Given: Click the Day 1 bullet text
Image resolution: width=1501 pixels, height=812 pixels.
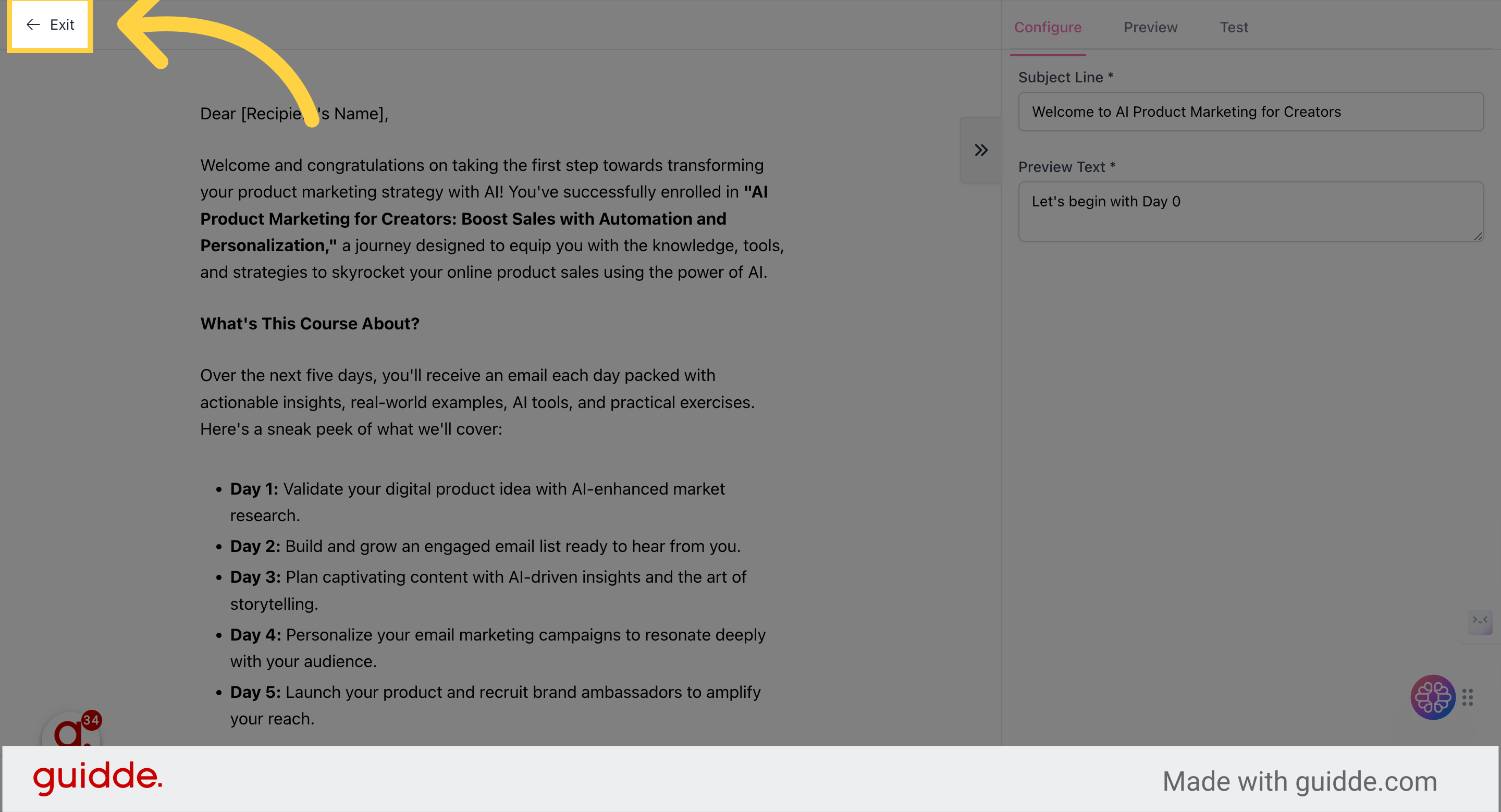Looking at the screenshot, I should click(x=477, y=502).
